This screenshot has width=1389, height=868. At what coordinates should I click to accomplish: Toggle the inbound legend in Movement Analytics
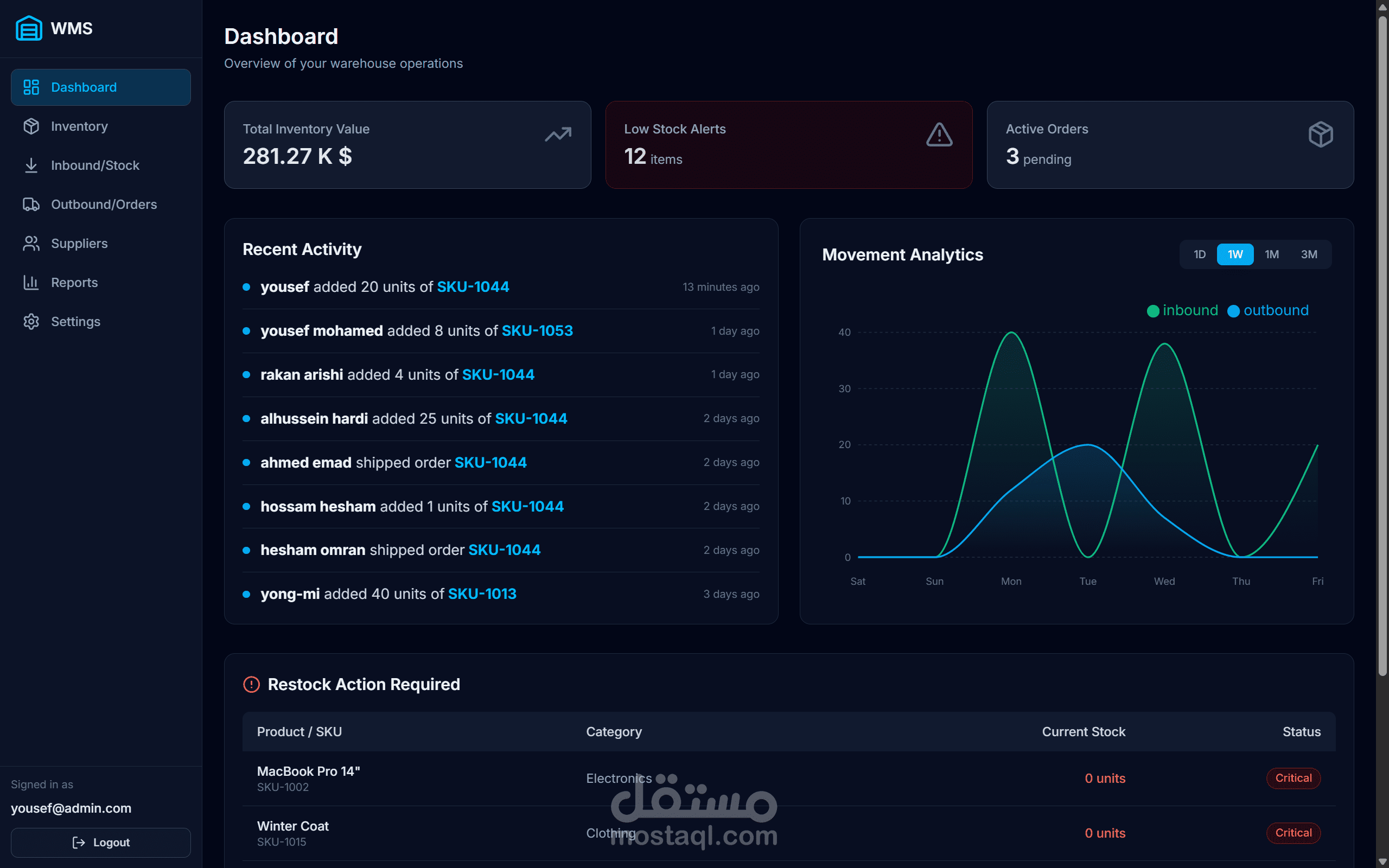1182,310
